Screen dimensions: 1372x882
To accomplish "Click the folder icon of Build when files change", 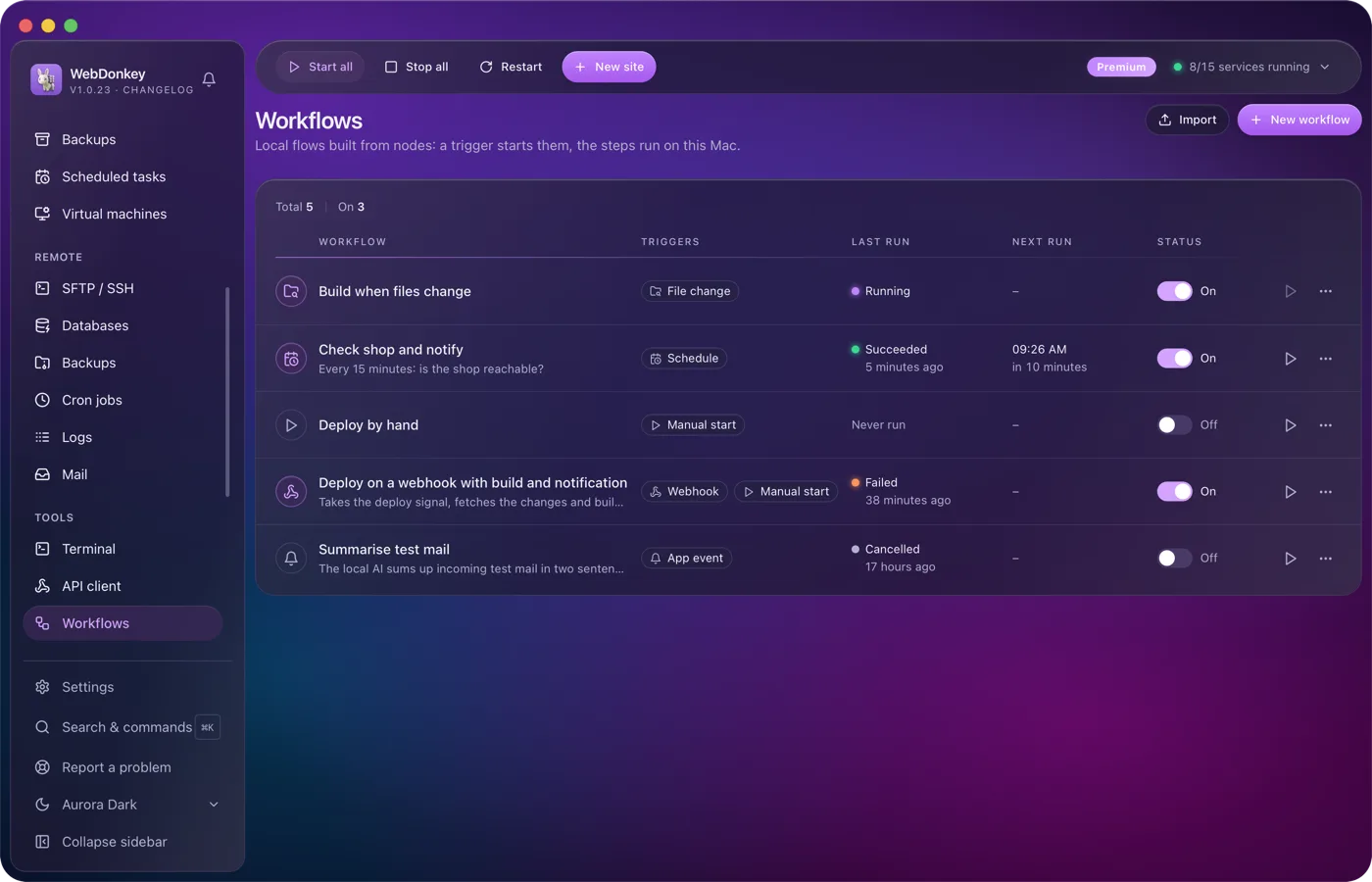I will point(291,291).
